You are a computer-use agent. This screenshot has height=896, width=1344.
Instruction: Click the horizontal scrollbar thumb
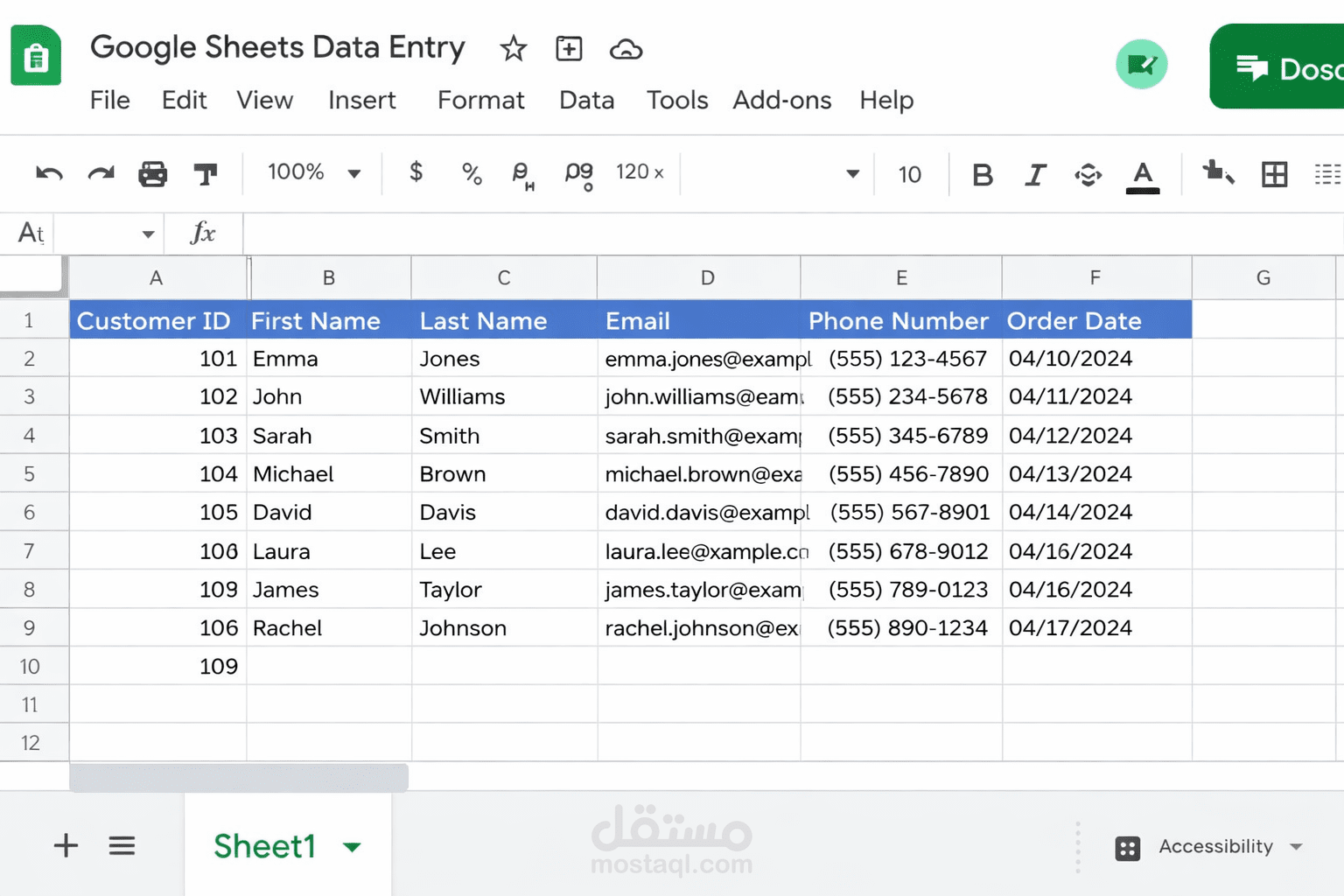(x=239, y=777)
